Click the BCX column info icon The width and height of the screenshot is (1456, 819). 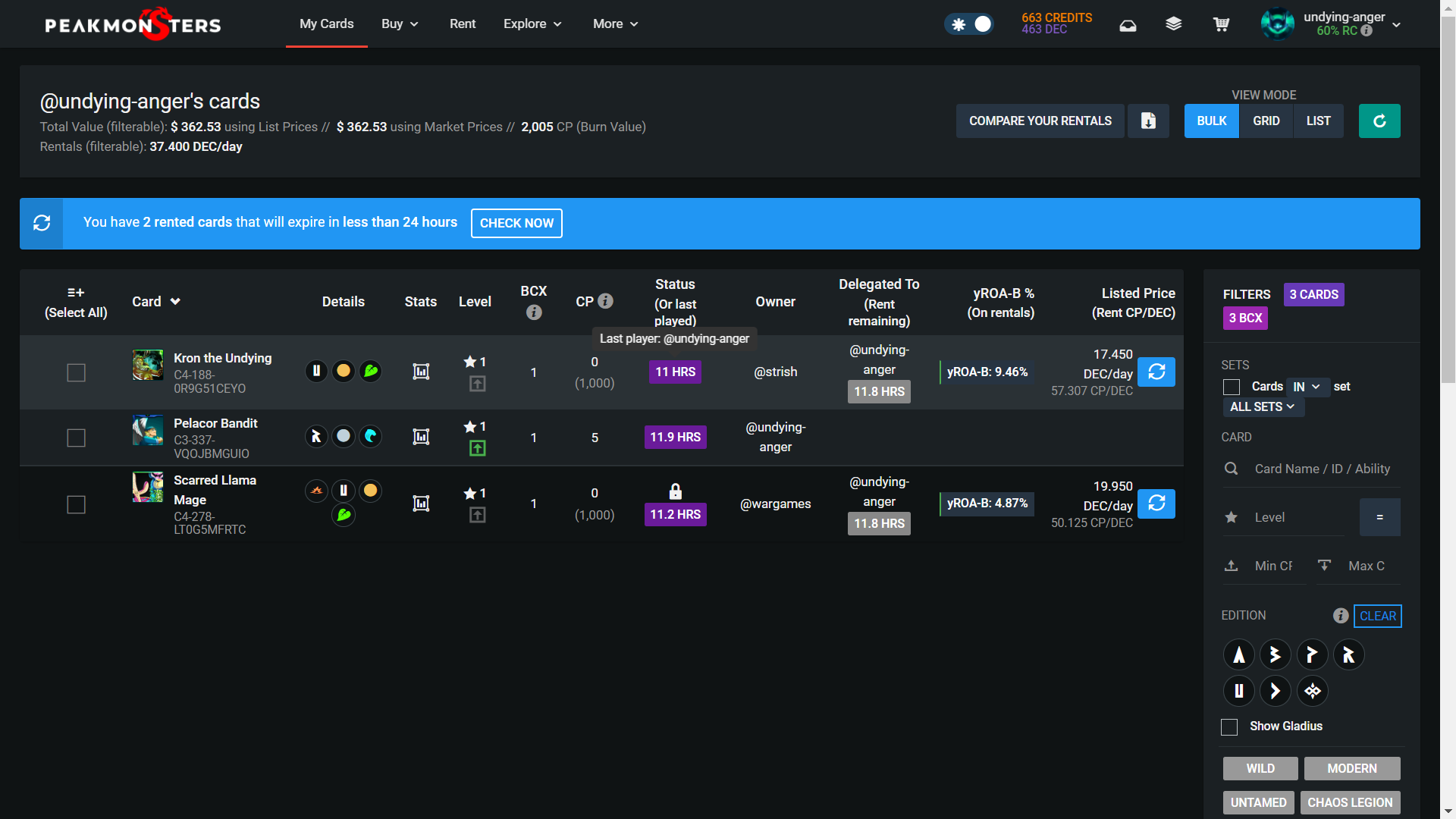click(x=534, y=312)
